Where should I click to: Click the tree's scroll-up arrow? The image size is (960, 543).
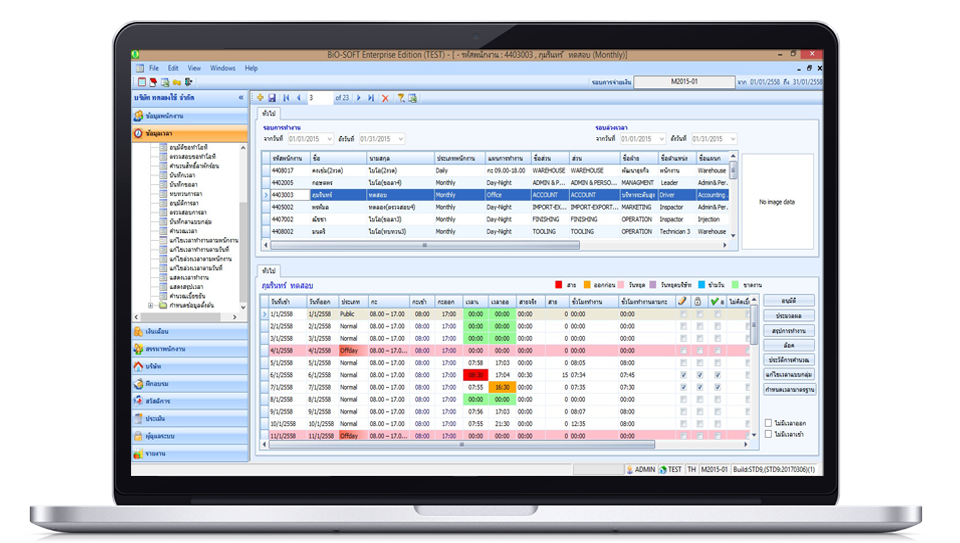(243, 148)
